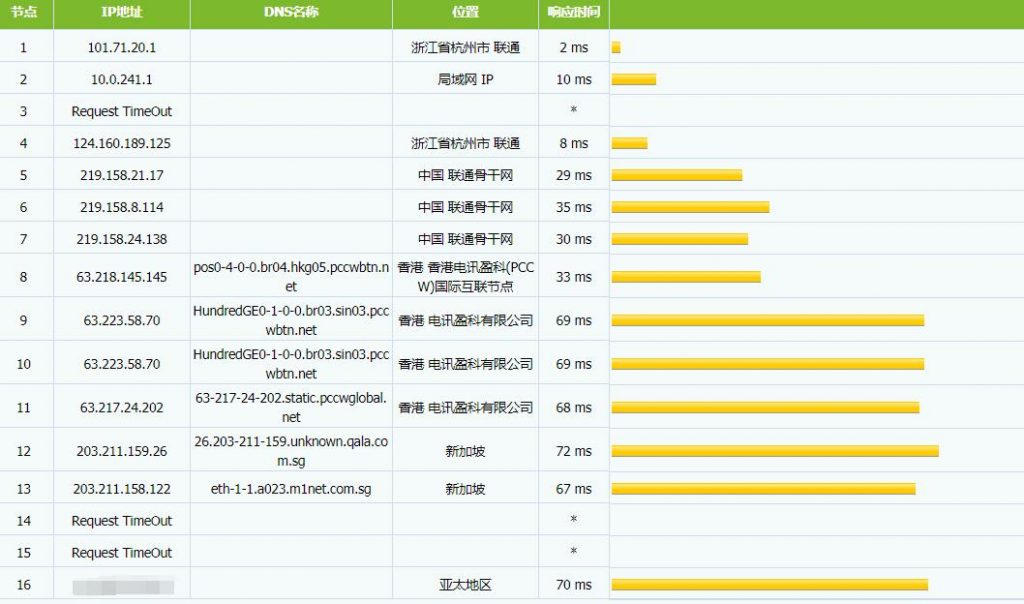1024x604 pixels.
Task: Click node number 16 cell
Action: coord(24,585)
